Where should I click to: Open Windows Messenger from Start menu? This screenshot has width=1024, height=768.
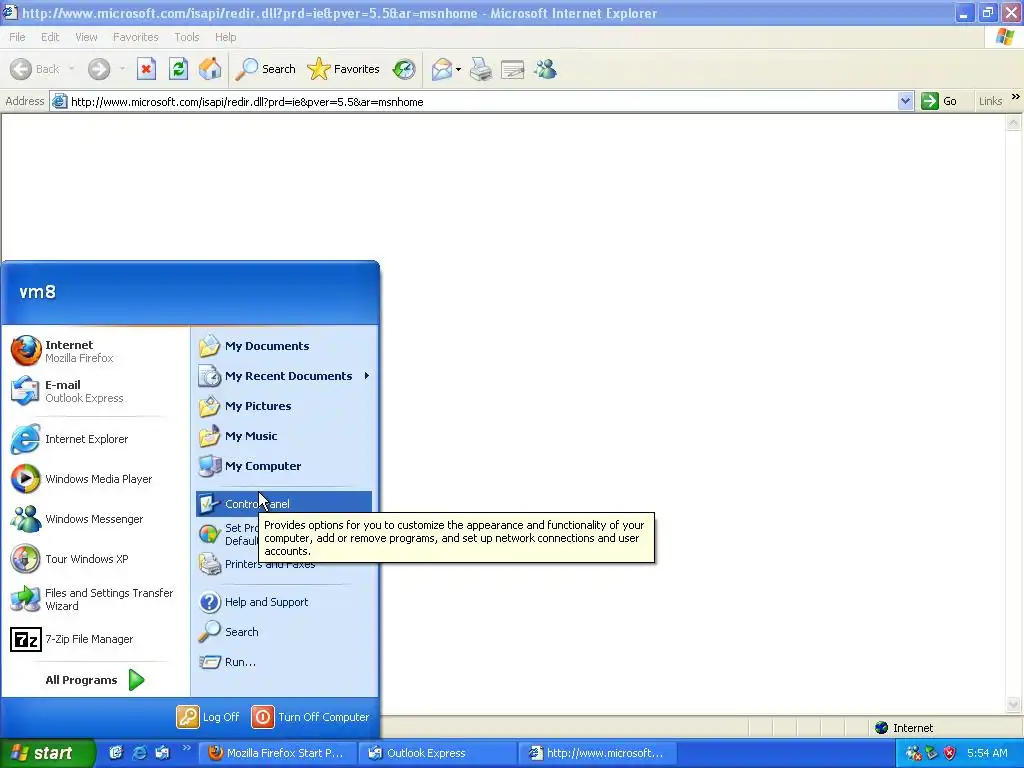pos(95,519)
